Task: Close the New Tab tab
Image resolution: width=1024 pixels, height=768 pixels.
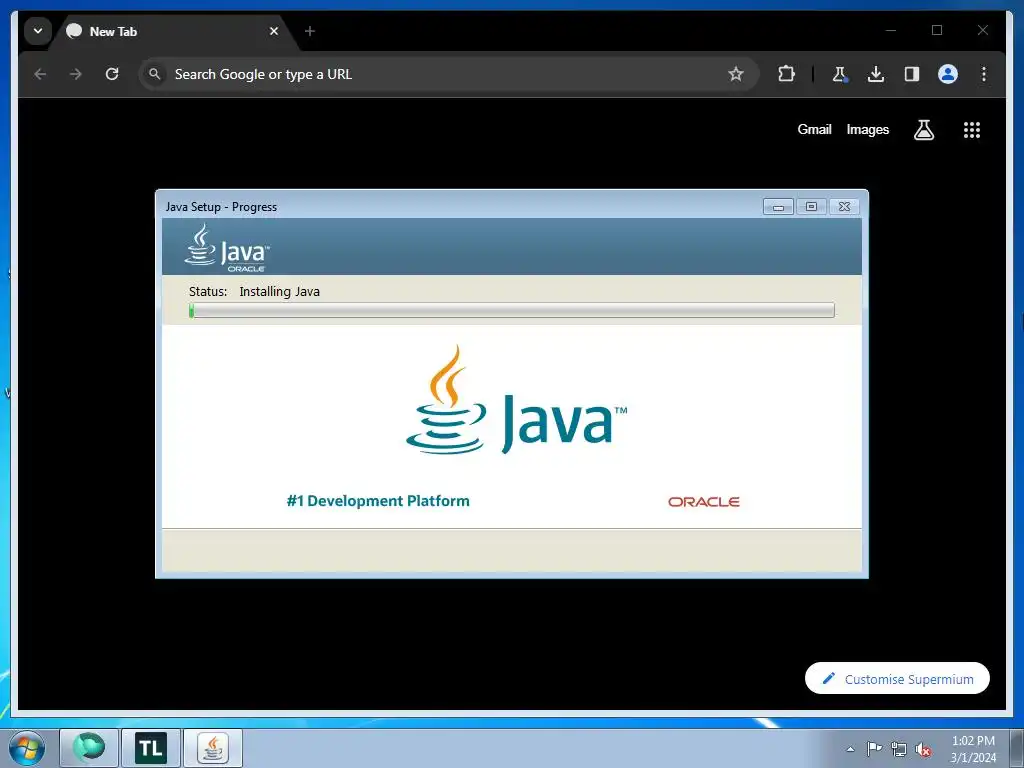Action: (274, 31)
